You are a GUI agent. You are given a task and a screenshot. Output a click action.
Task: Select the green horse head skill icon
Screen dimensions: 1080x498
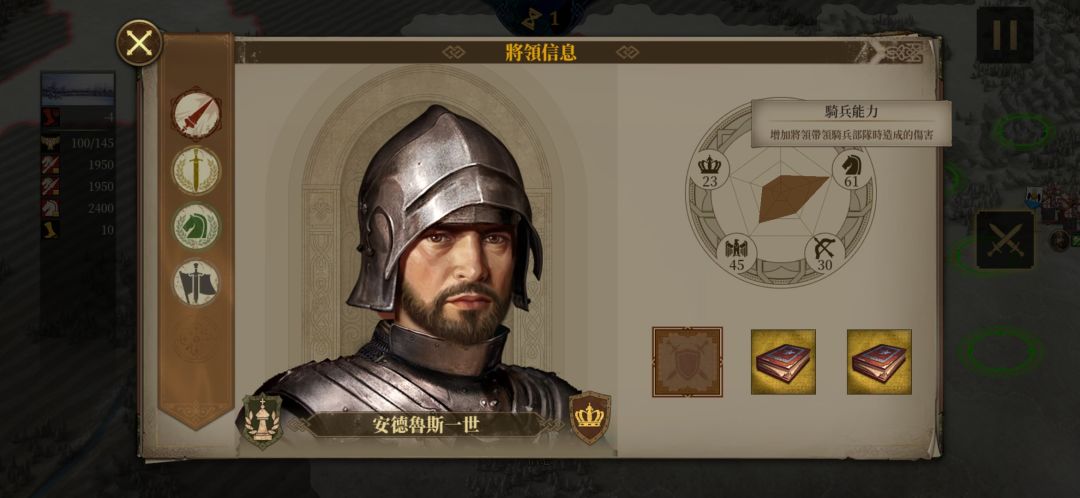(x=196, y=227)
